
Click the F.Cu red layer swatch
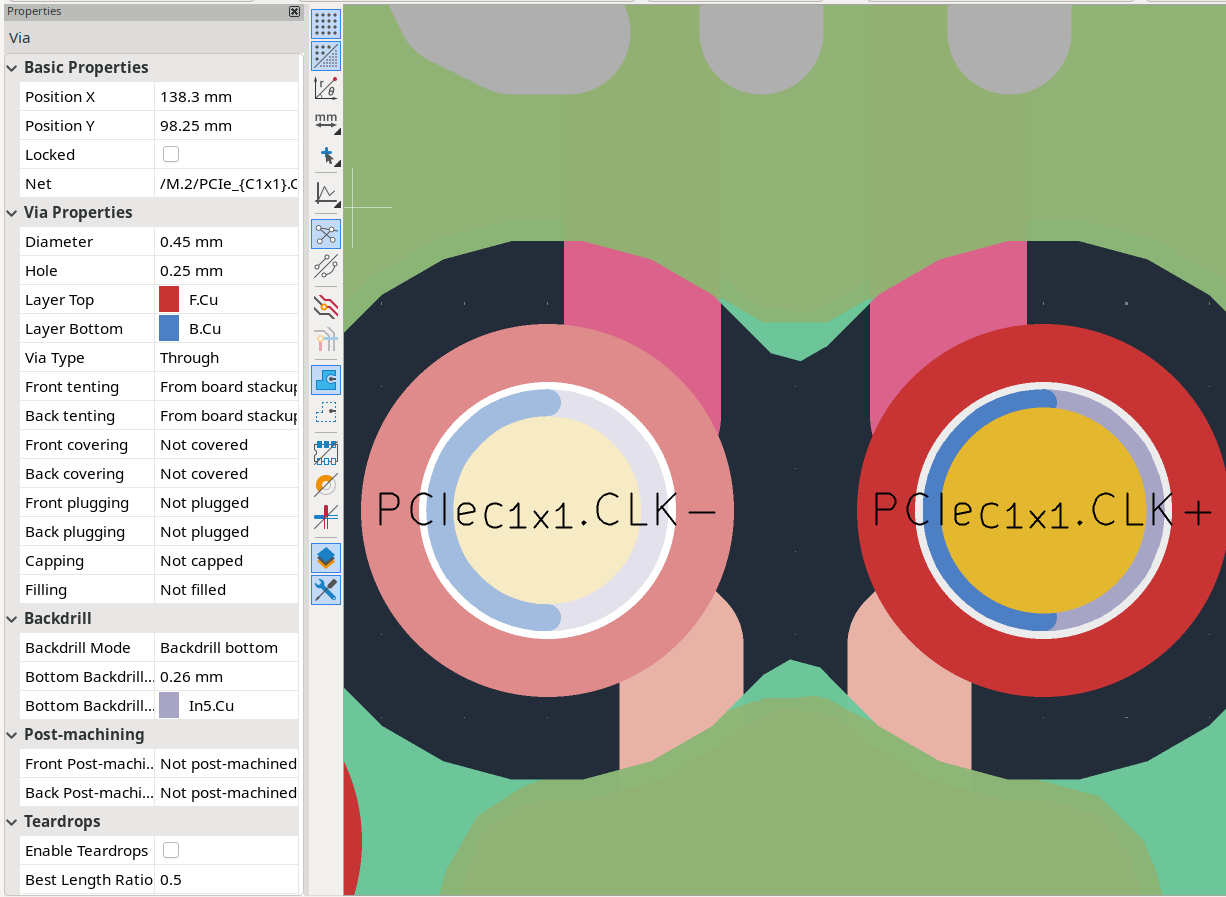169,300
